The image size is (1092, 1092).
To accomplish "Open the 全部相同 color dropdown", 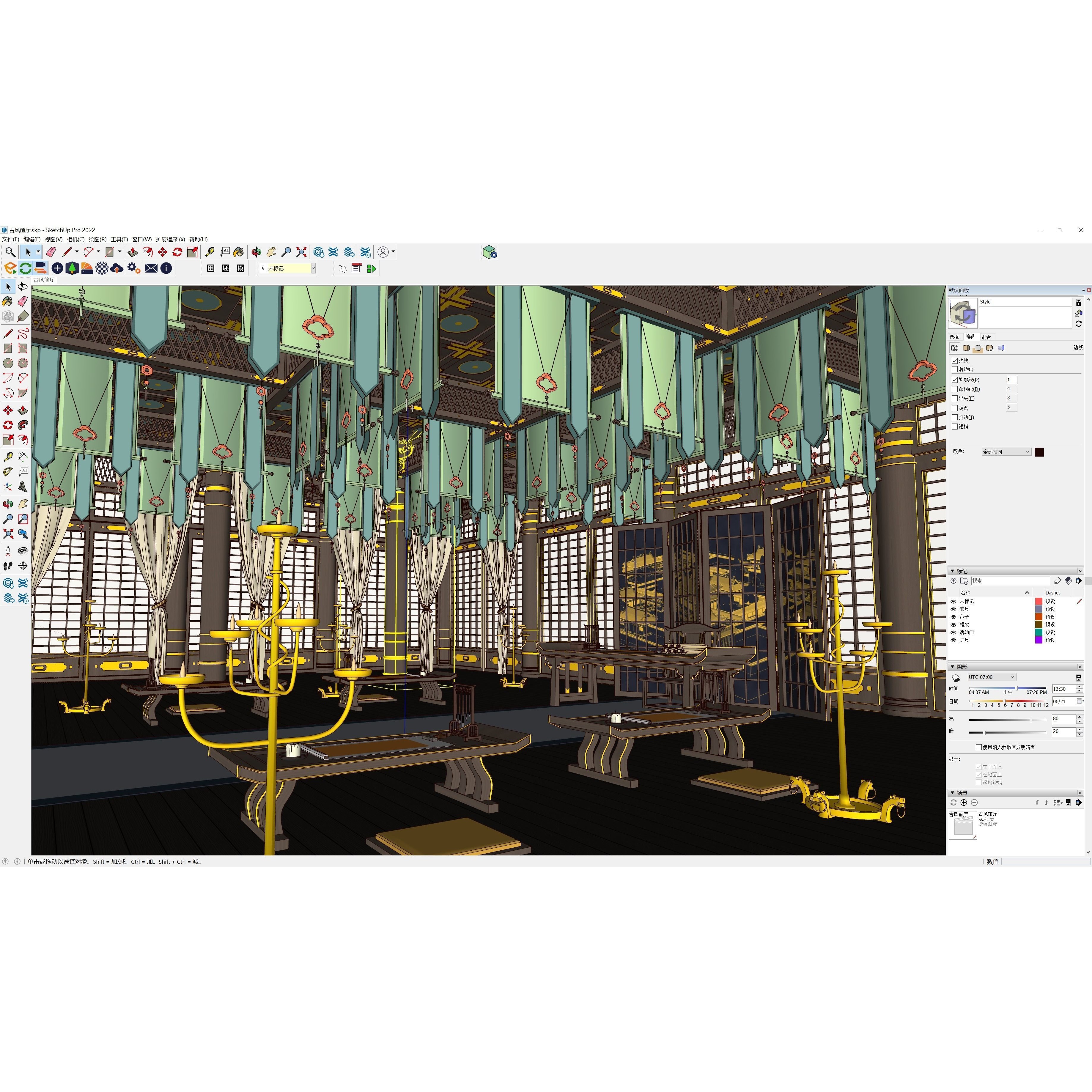I will [x=1006, y=451].
